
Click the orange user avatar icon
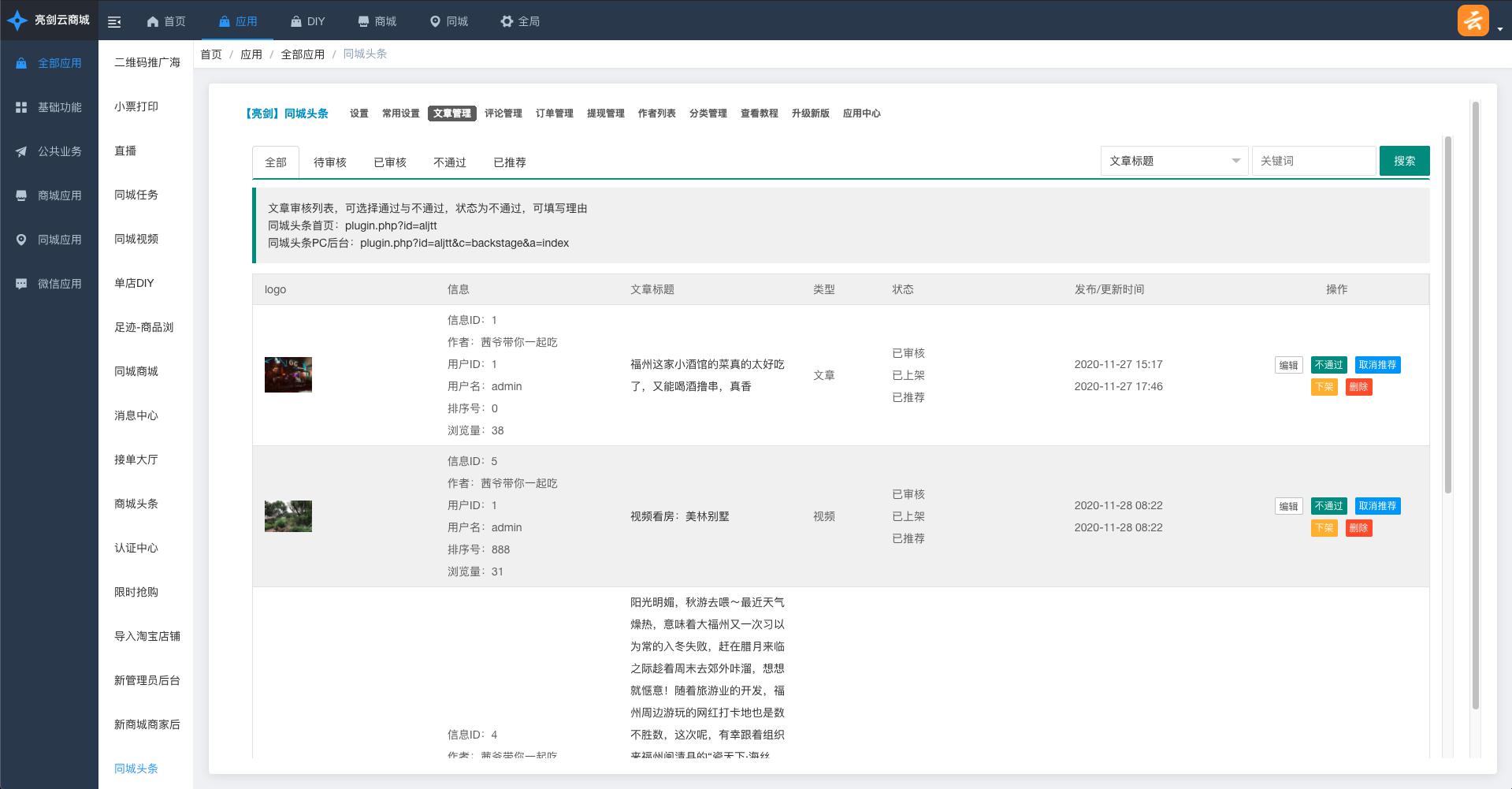coord(1473,20)
